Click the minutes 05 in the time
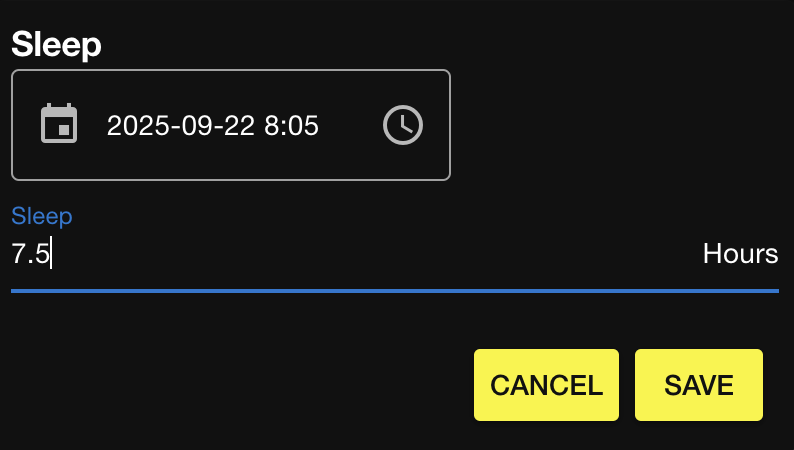Viewport: 794px width, 450px height. pyautogui.click(x=303, y=126)
